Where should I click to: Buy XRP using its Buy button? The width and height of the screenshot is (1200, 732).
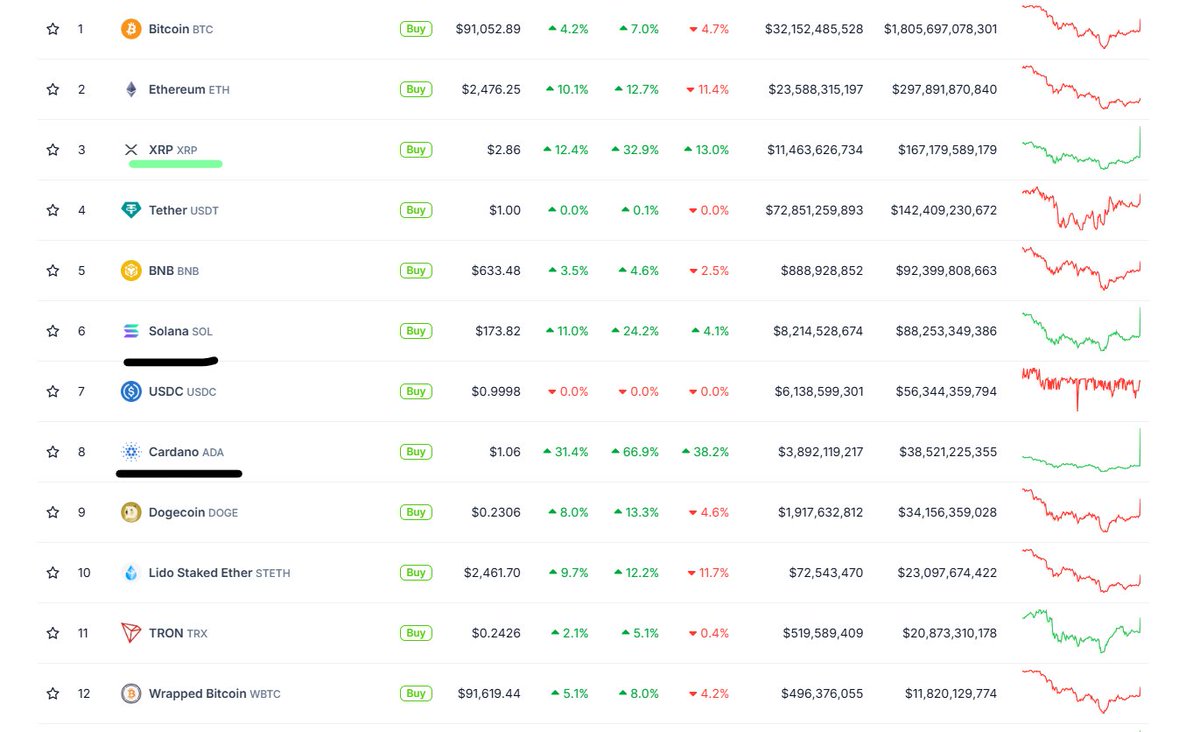coord(416,150)
